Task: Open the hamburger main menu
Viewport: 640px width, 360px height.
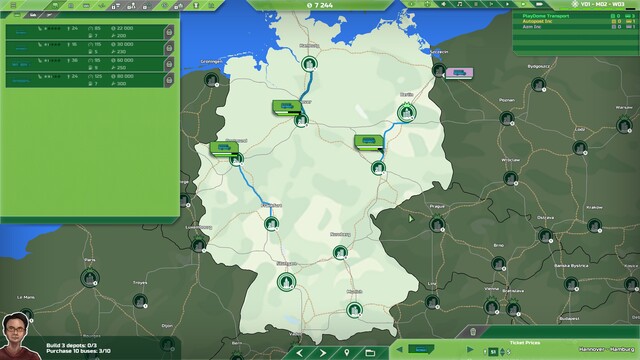Action: tap(13, 5)
